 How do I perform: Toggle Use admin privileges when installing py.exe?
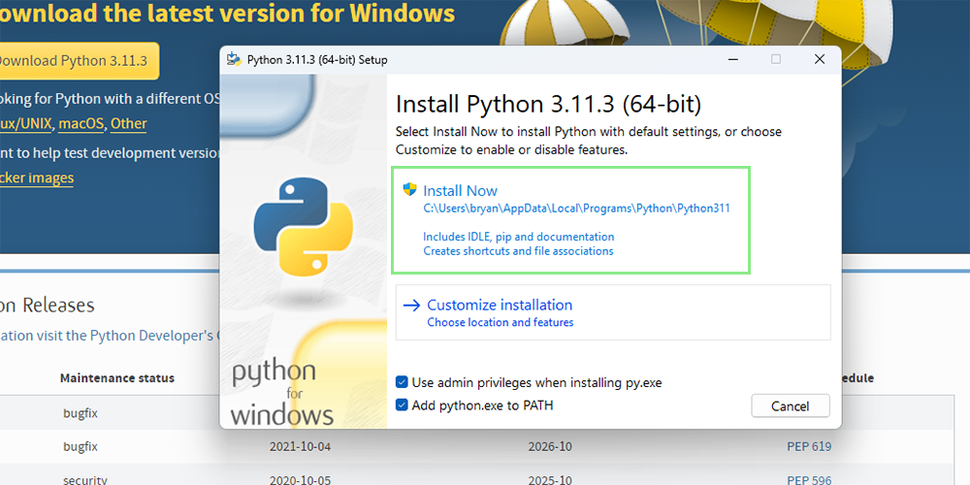(402, 382)
